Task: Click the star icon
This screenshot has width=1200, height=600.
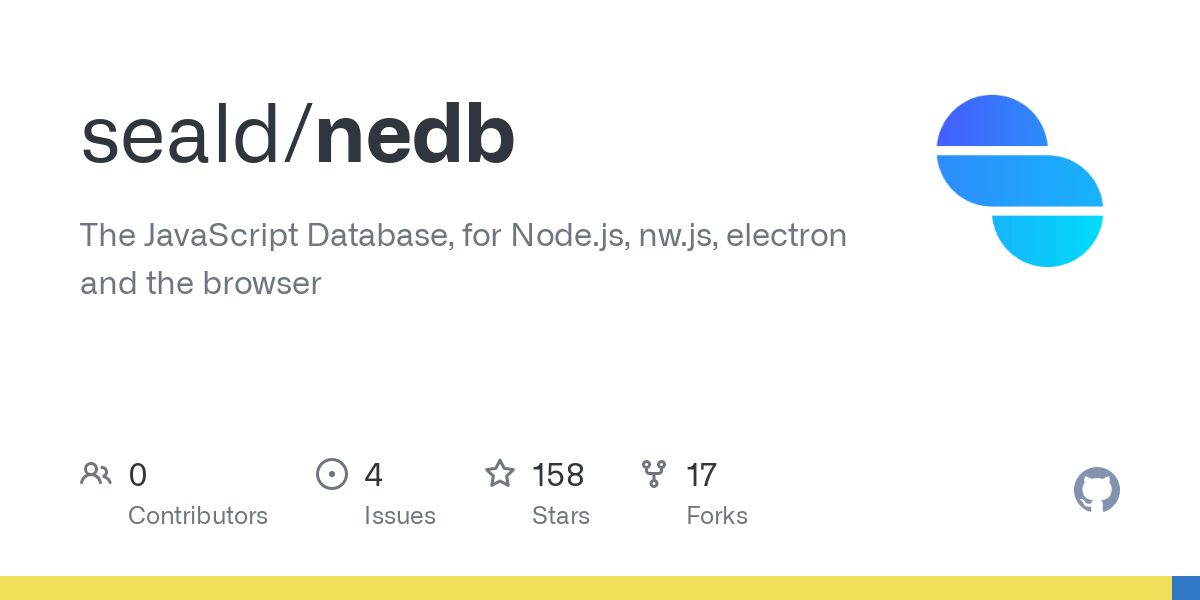Action: (x=500, y=474)
